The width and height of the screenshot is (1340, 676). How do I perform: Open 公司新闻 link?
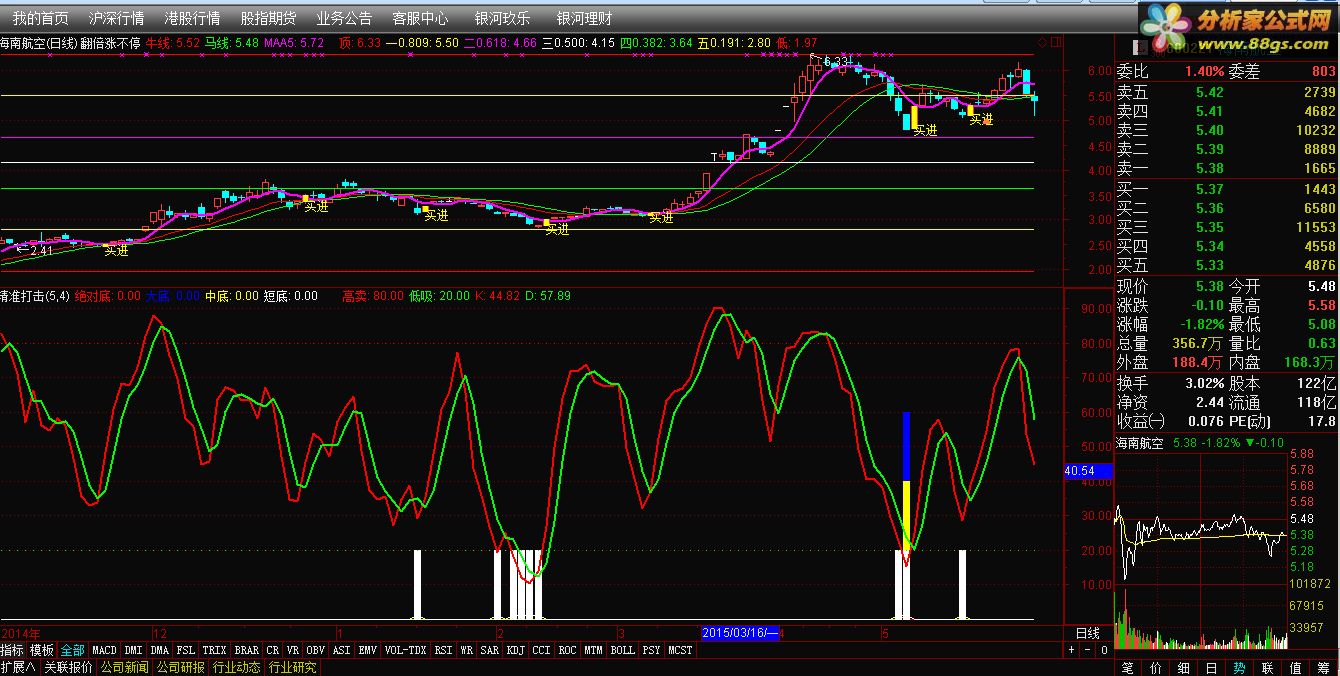[124, 667]
